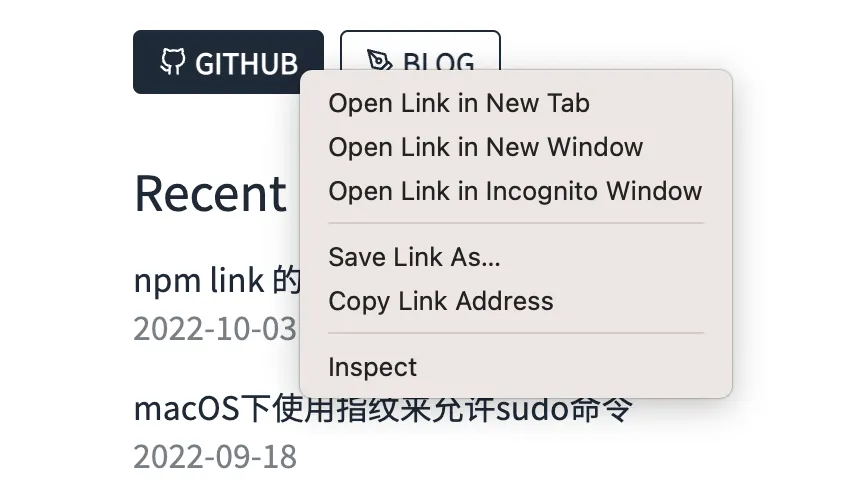Screen dimensions: 848x484
Task: Click the pen nib icon on Blog button
Action: 379,62
